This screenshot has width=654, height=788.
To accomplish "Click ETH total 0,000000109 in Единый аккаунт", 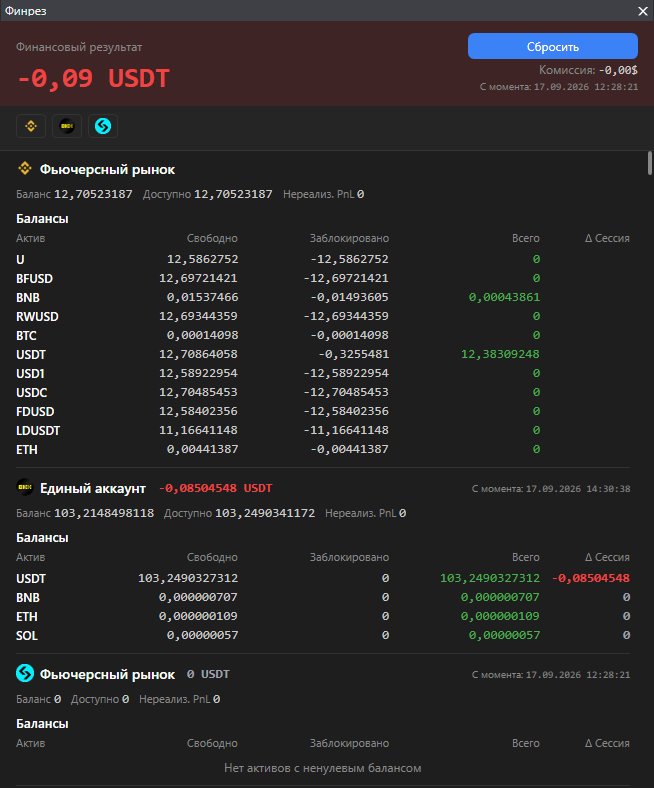I will [x=500, y=617].
